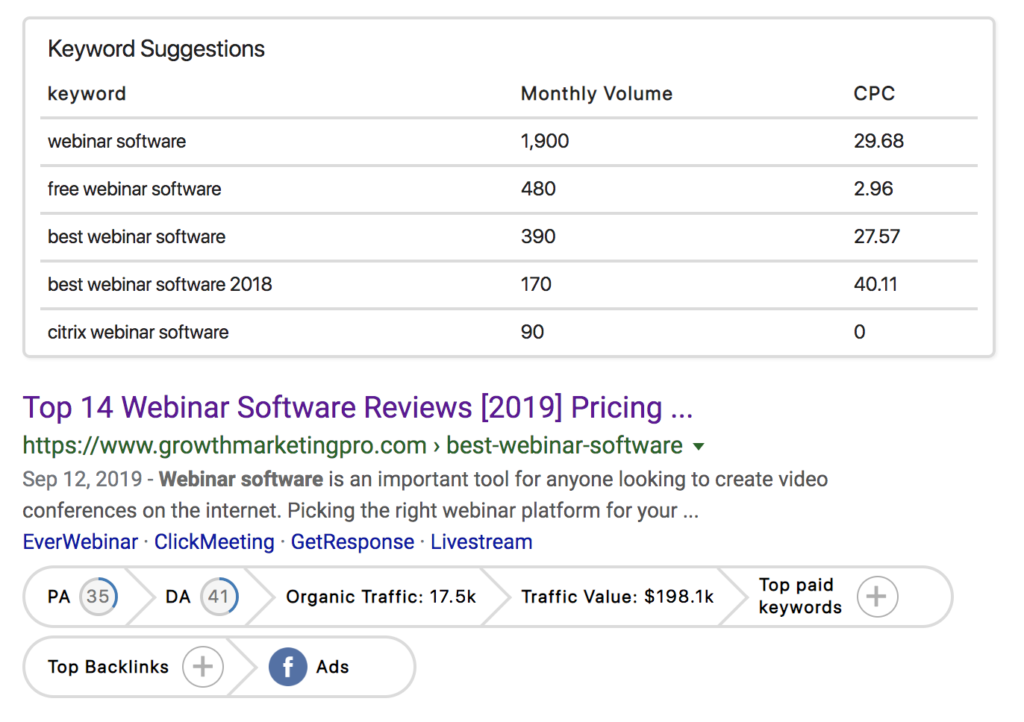Open the Livestream sitelink
The width and height of the screenshot is (1024, 722).
click(x=481, y=542)
